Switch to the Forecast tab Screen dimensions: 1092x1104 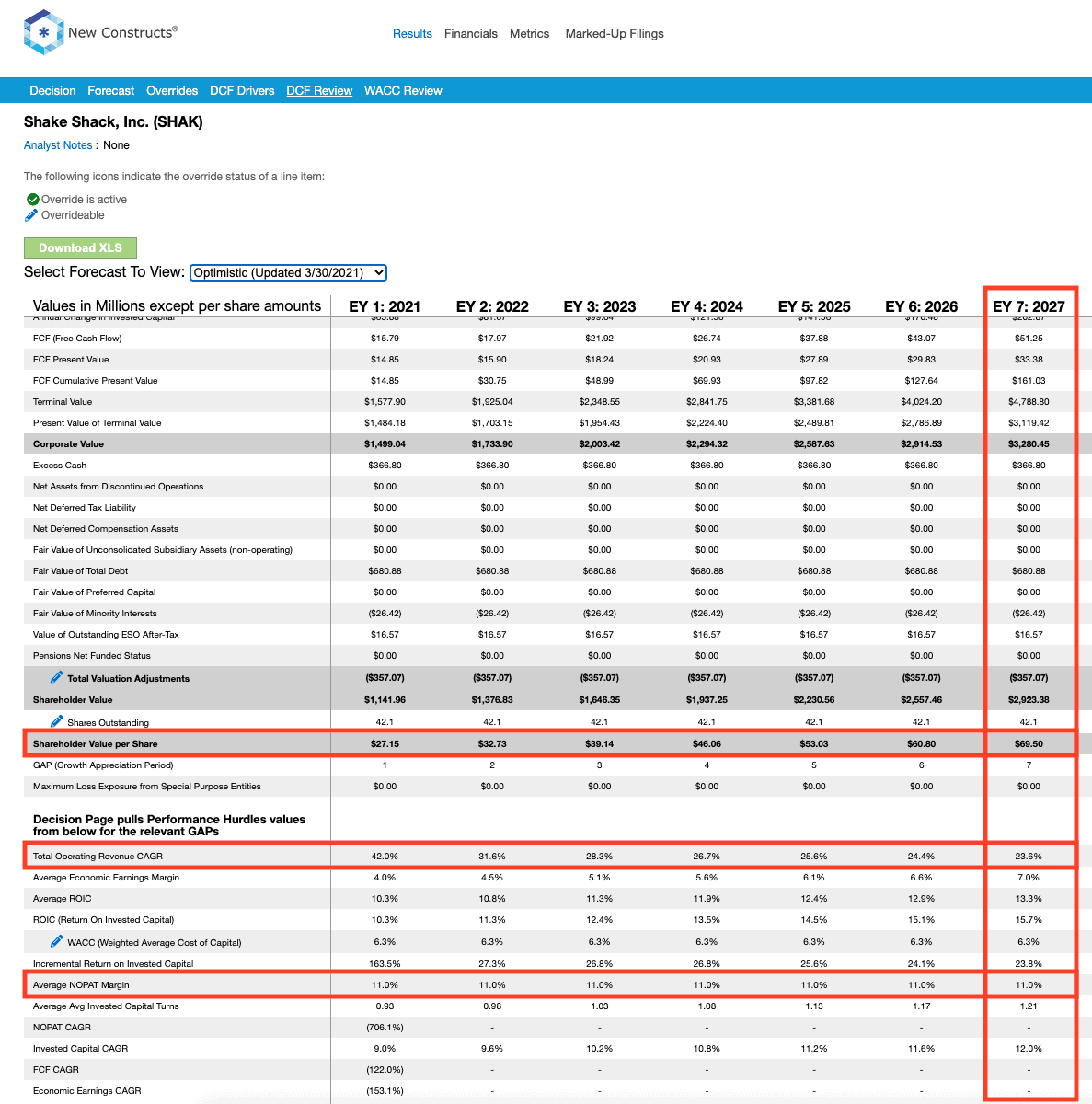pyautogui.click(x=111, y=91)
